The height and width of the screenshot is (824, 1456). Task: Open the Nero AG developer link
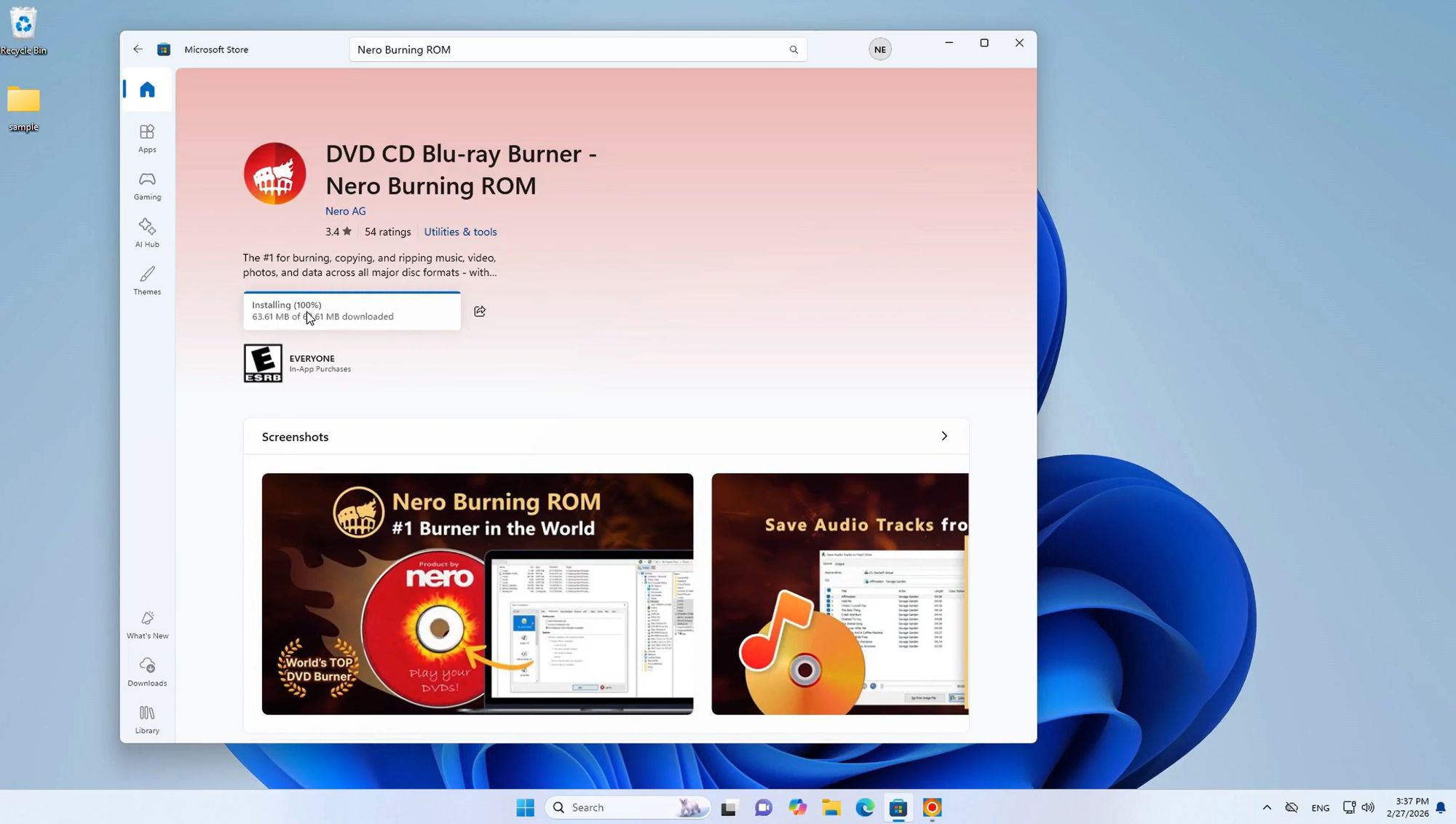tap(345, 210)
